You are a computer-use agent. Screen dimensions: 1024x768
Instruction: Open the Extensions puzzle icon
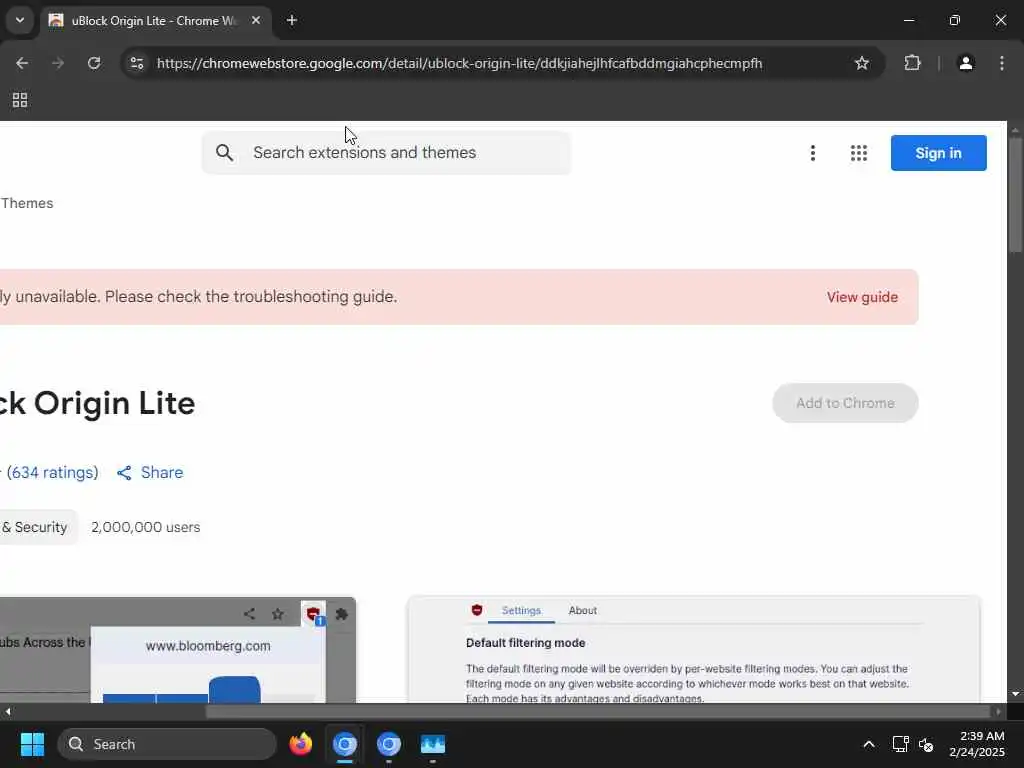(912, 63)
